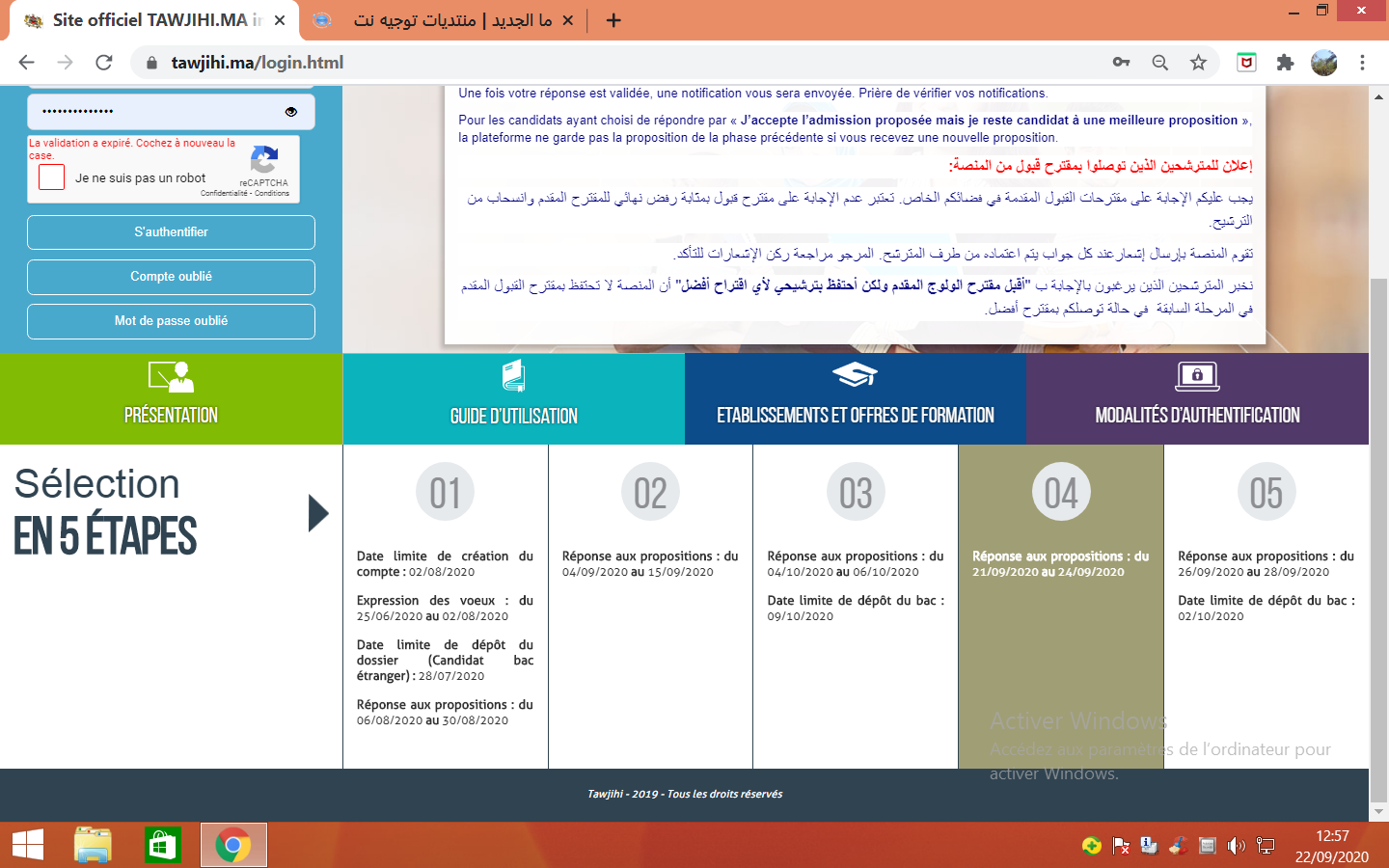Open a new browser tab
The height and width of the screenshot is (868, 1389).
tap(613, 20)
